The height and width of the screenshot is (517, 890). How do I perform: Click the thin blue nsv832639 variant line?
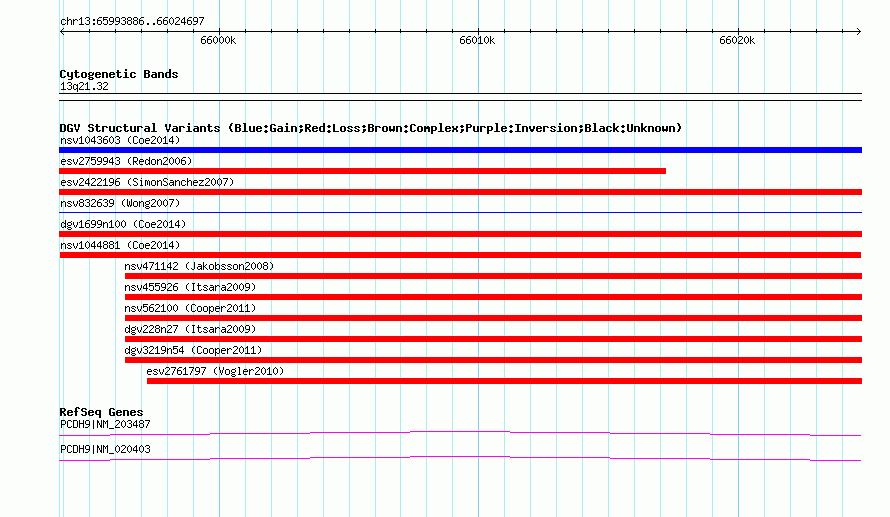(460, 212)
